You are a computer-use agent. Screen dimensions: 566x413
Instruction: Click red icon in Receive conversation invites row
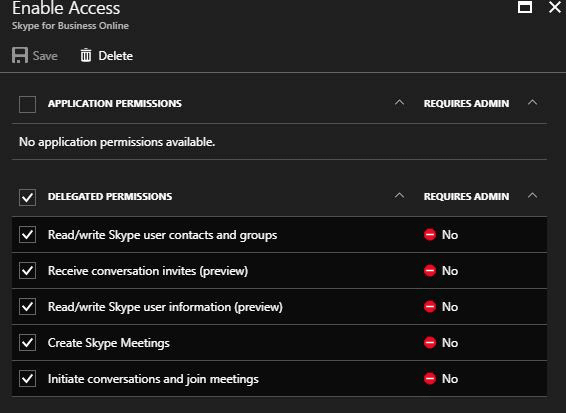point(430,271)
